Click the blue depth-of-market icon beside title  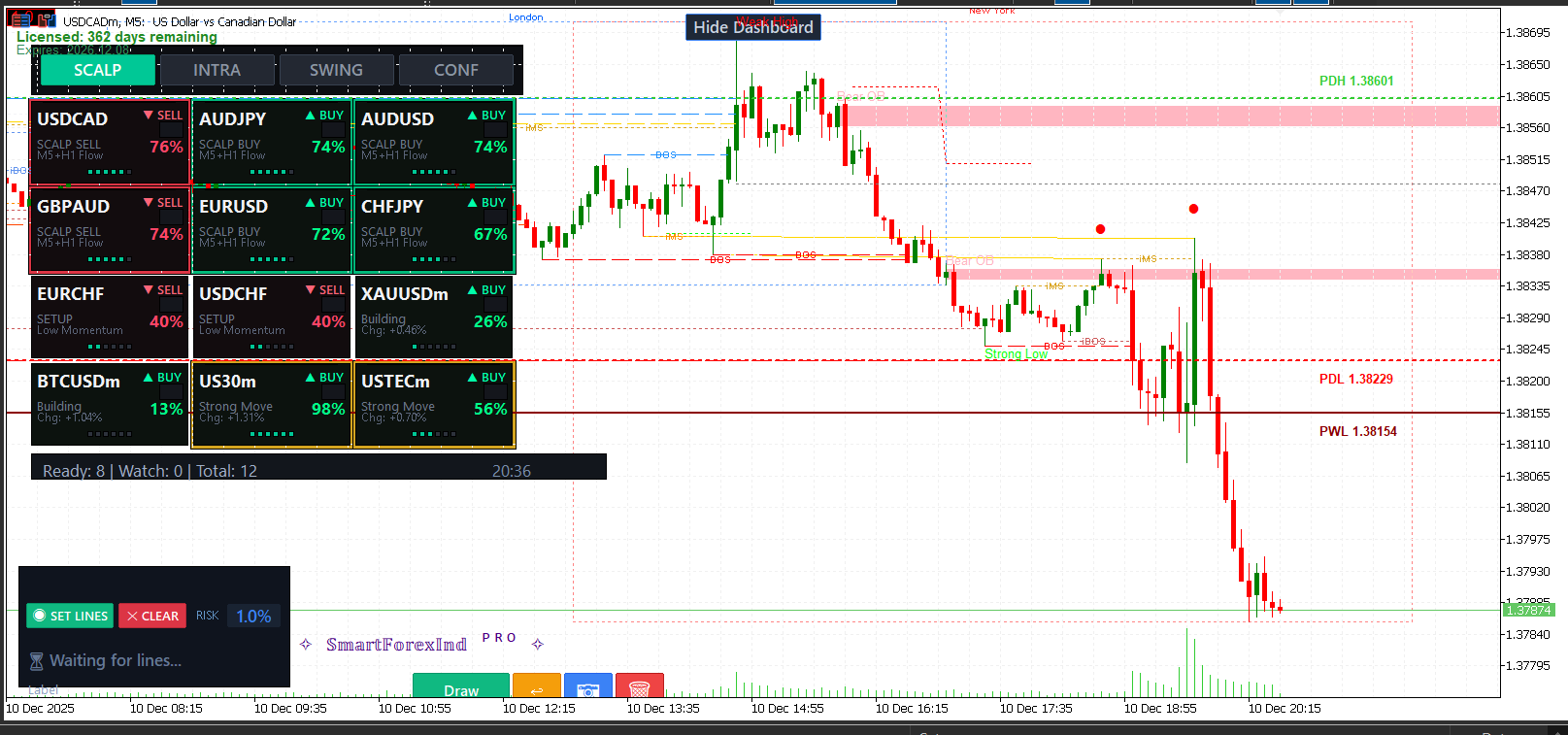pyautogui.click(x=46, y=19)
